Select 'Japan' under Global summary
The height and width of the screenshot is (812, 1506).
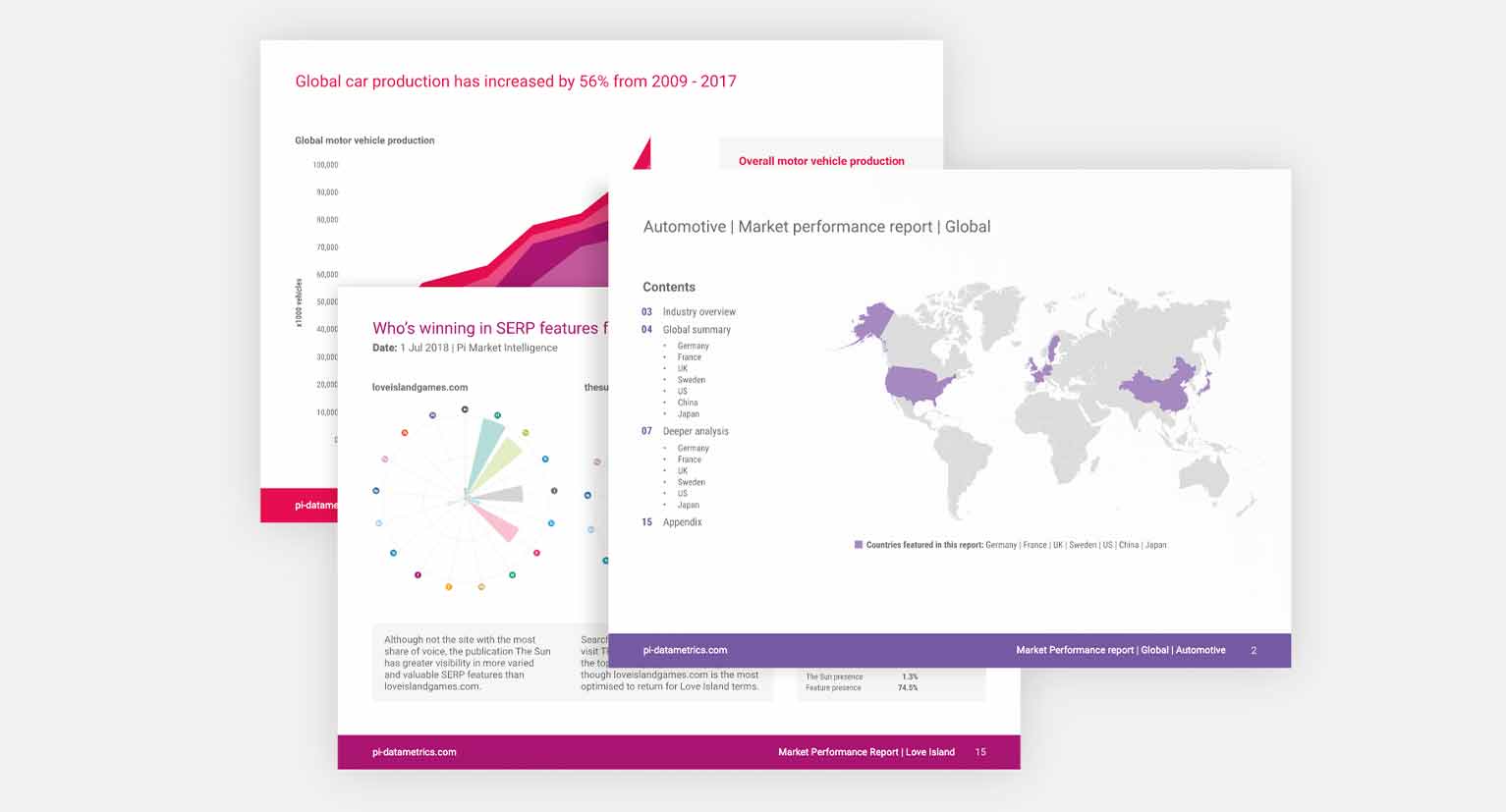[x=688, y=414]
